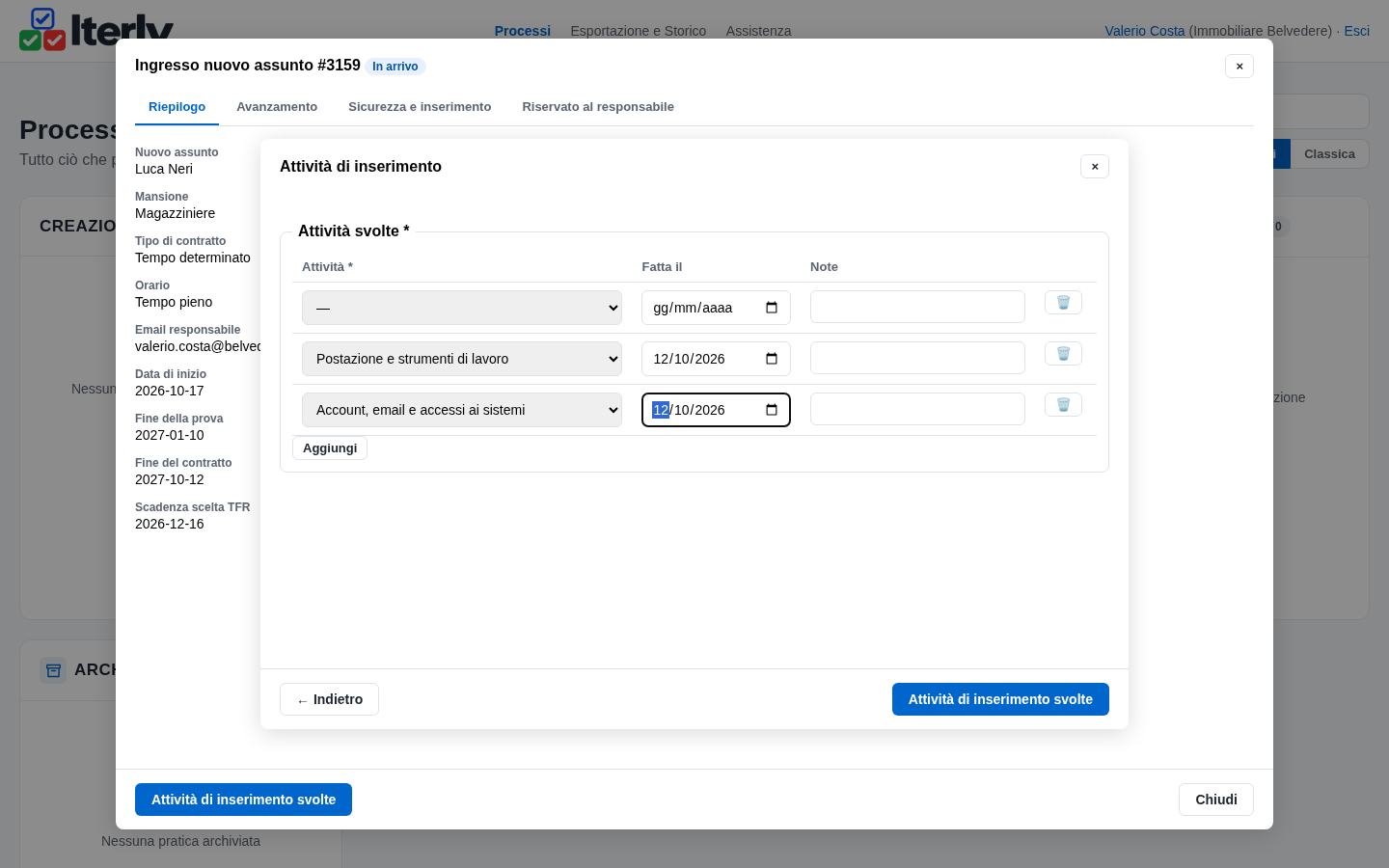Click the Tempo determinato contract value

click(x=193, y=258)
